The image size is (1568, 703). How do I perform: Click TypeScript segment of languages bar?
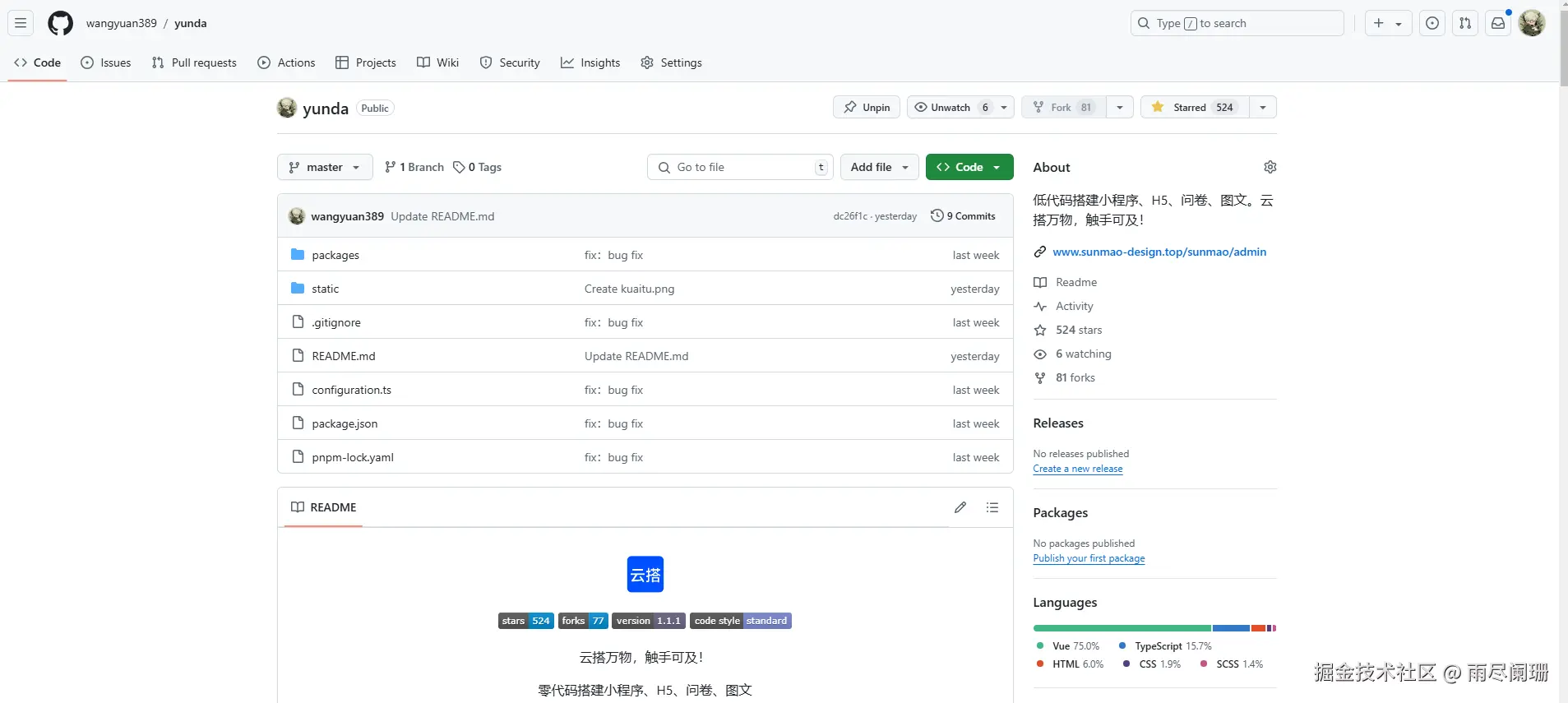point(1231,628)
